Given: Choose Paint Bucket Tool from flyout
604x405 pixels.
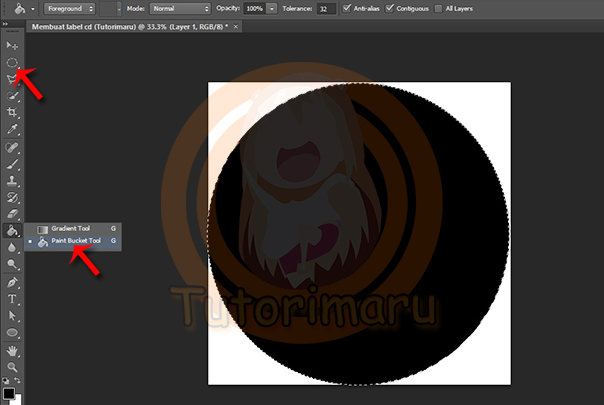Looking at the screenshot, I should (x=73, y=241).
